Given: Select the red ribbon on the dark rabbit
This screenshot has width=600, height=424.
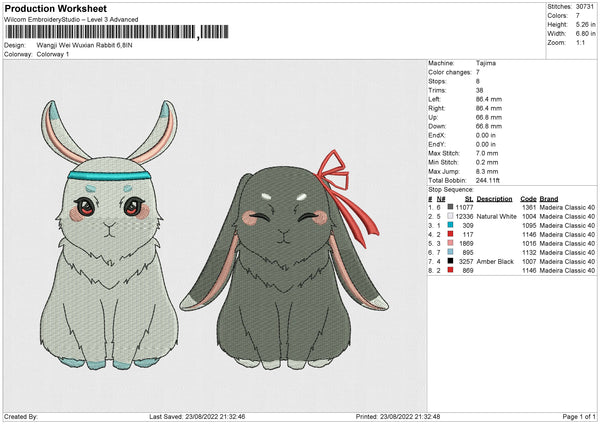Looking at the screenshot, I should 346,197.
